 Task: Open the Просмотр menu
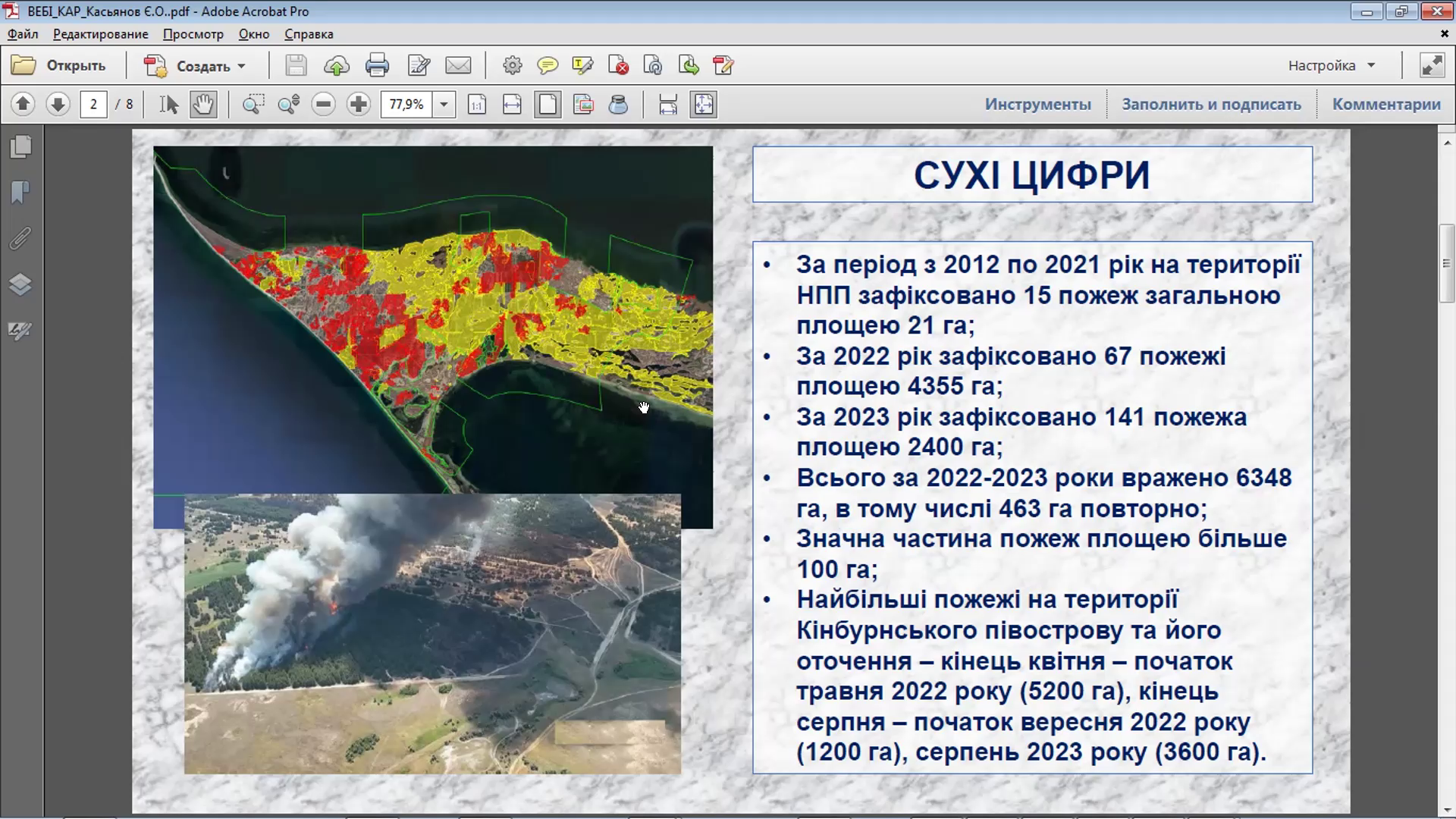point(193,34)
